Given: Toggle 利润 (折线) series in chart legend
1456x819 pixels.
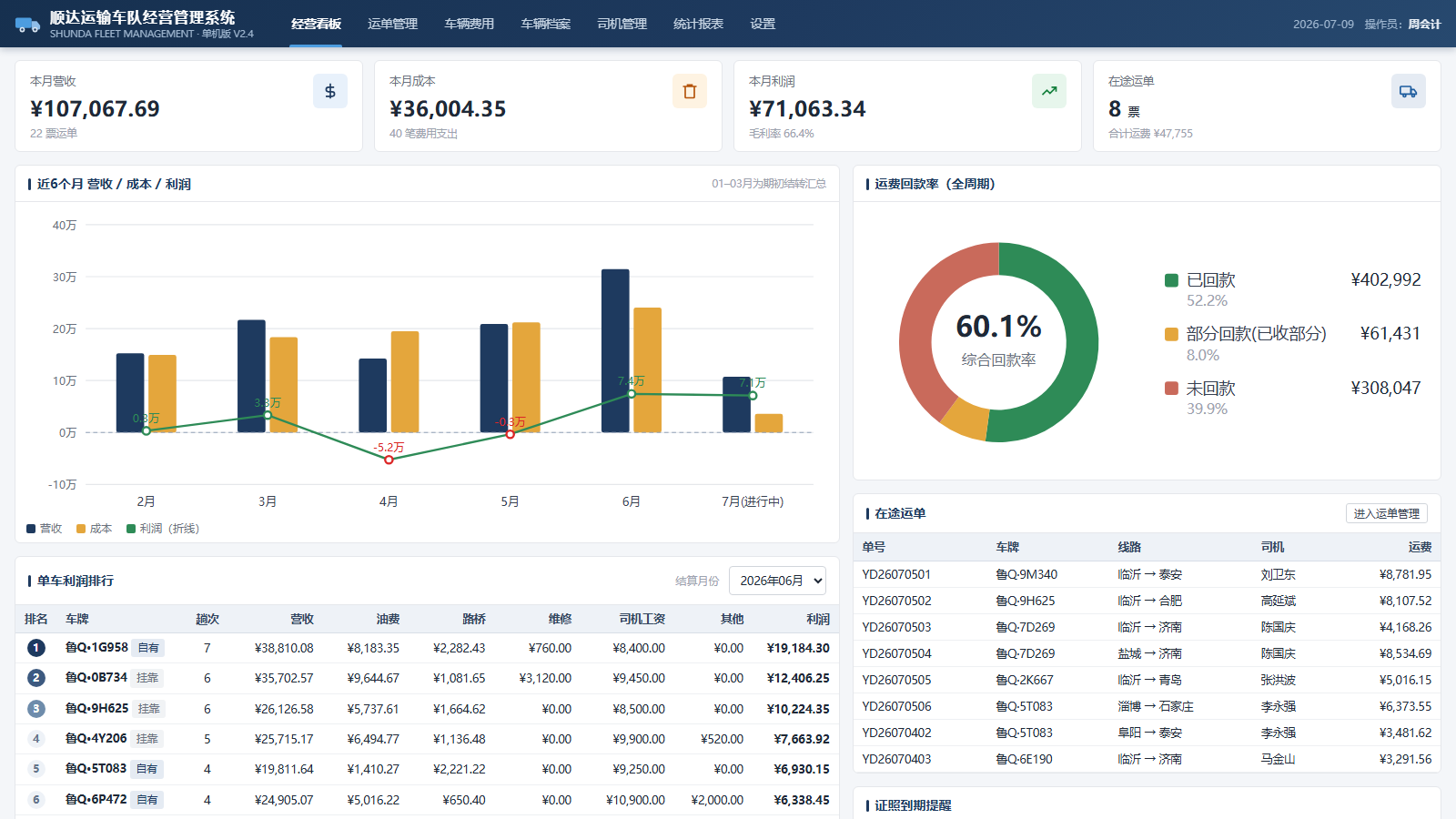Looking at the screenshot, I should click(163, 529).
